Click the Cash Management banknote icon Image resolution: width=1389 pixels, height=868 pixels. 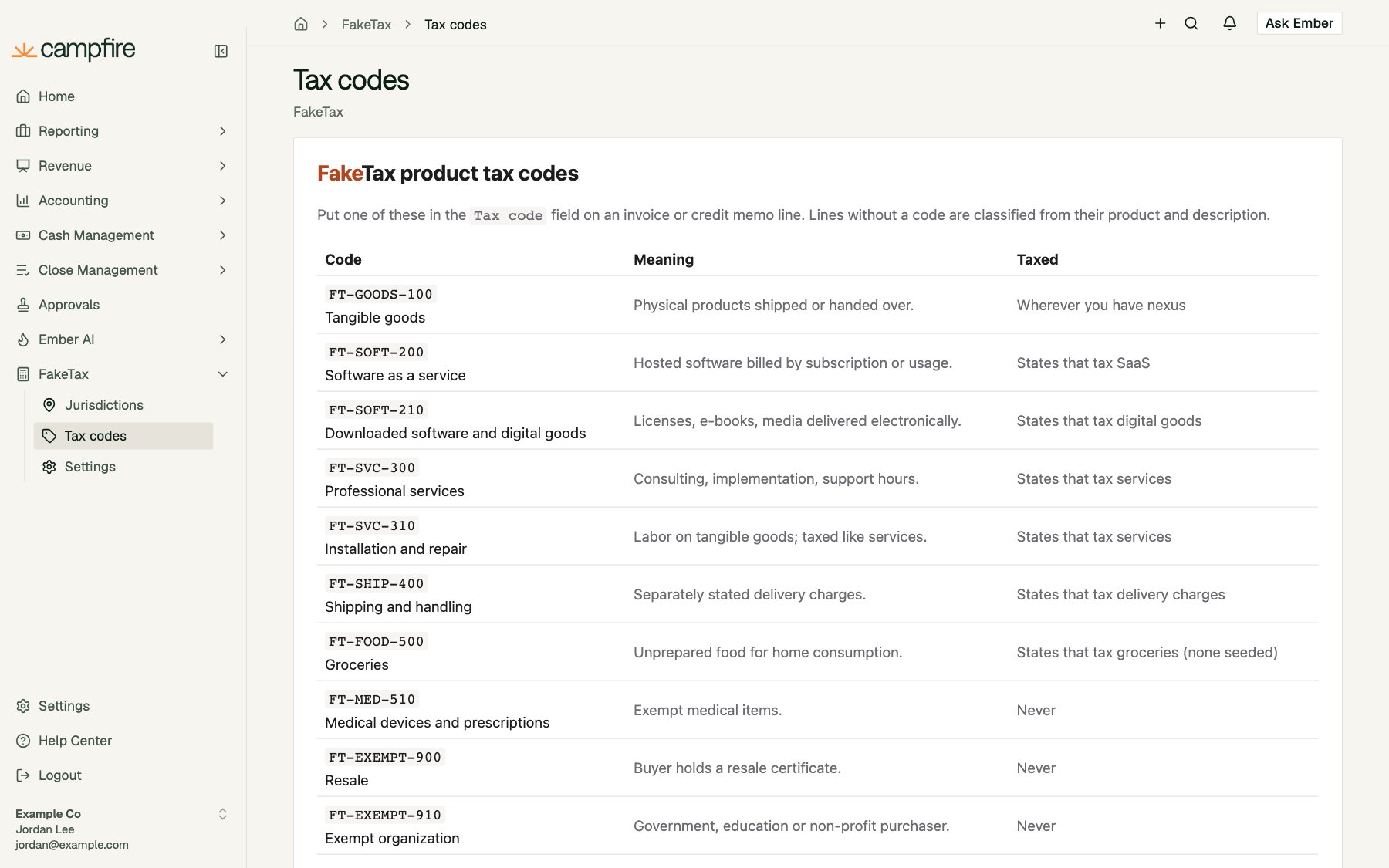pos(23,235)
